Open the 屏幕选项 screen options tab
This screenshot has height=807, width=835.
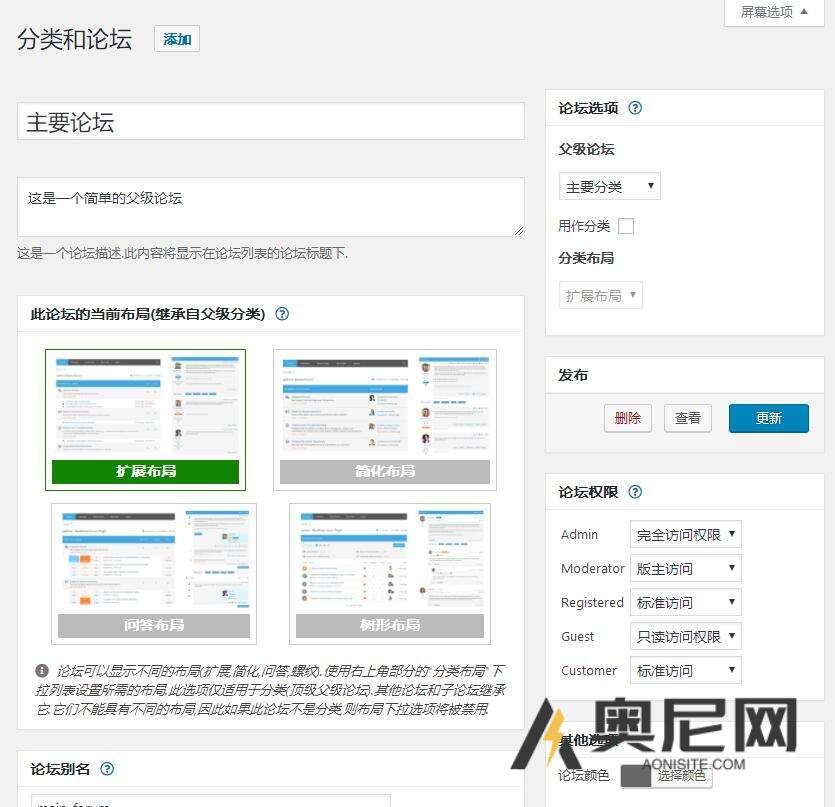pyautogui.click(x=774, y=12)
